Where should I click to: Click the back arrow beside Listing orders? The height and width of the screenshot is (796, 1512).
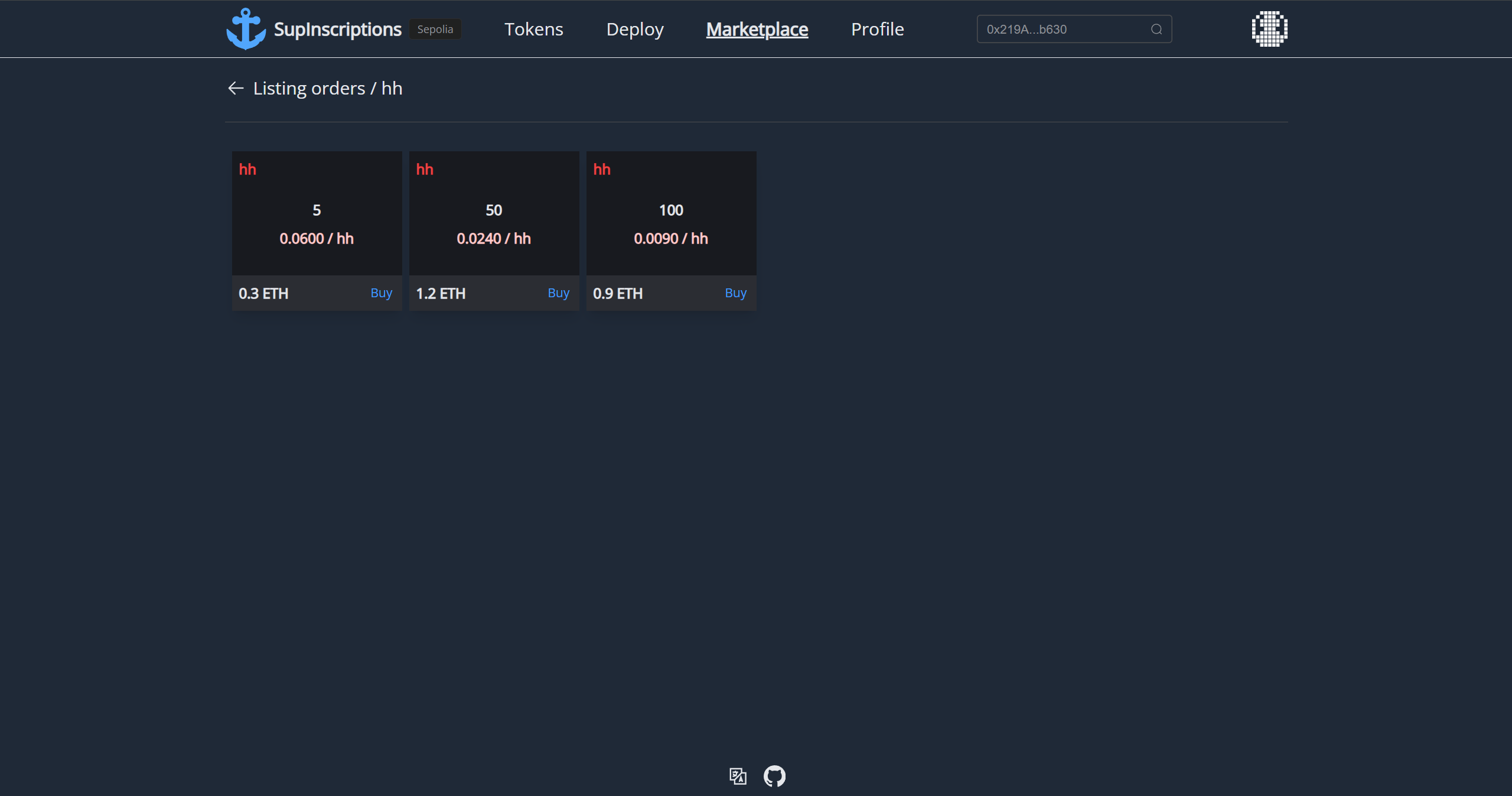pyautogui.click(x=236, y=88)
